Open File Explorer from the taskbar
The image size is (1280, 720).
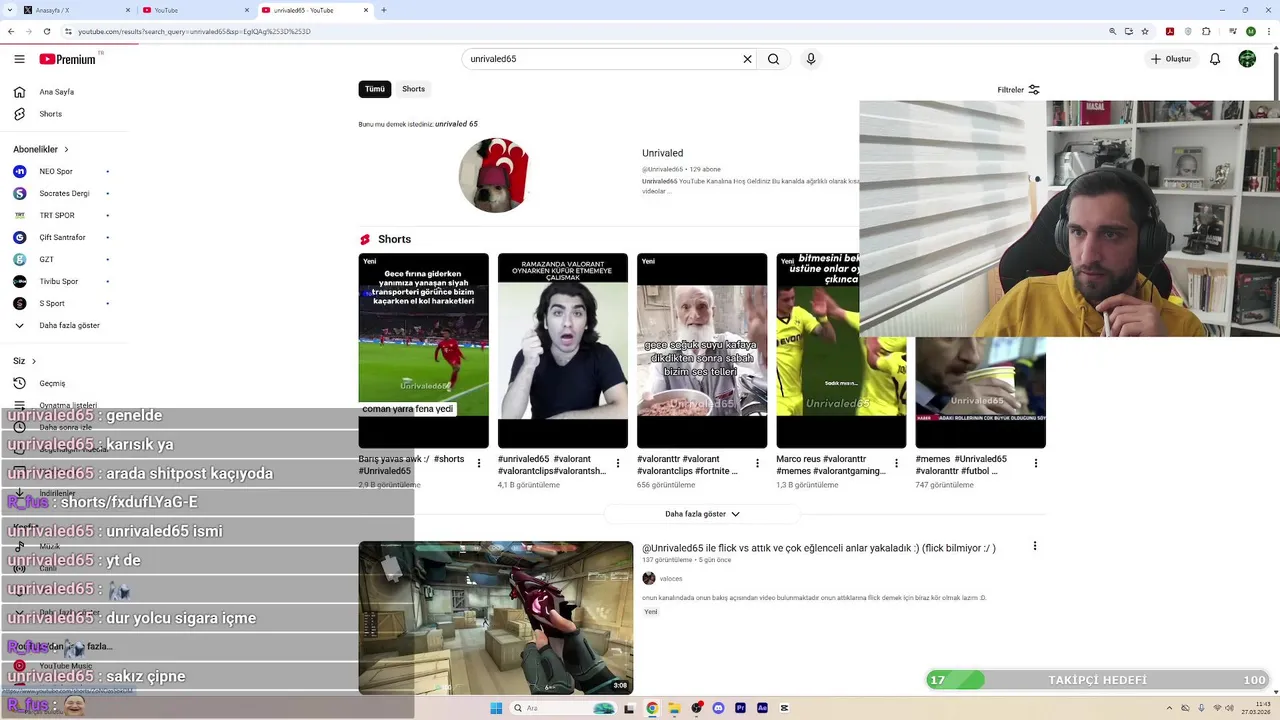[674, 708]
